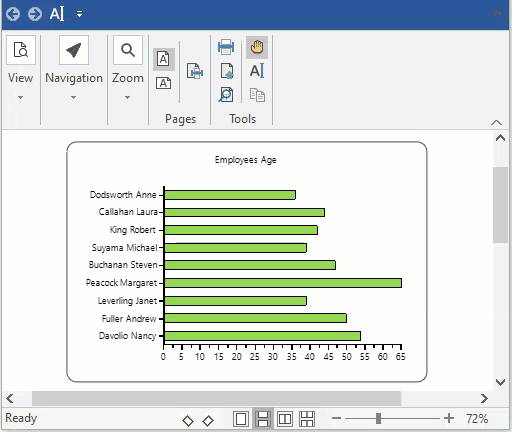Switch to continuous page layout in status bar

coord(263,419)
